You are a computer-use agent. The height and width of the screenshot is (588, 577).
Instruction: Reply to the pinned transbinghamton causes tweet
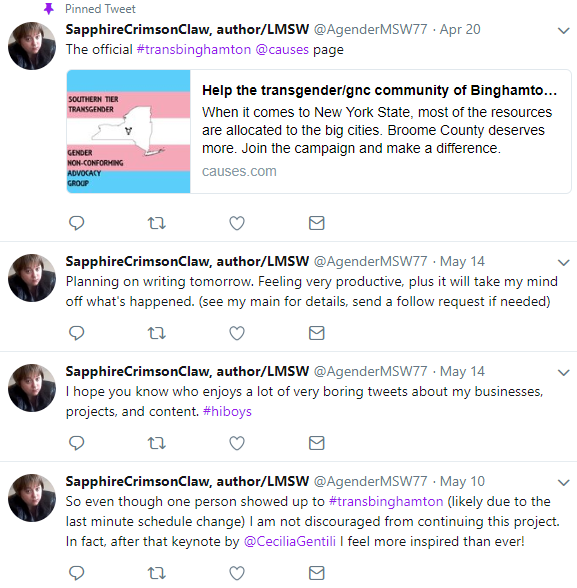click(x=76, y=223)
